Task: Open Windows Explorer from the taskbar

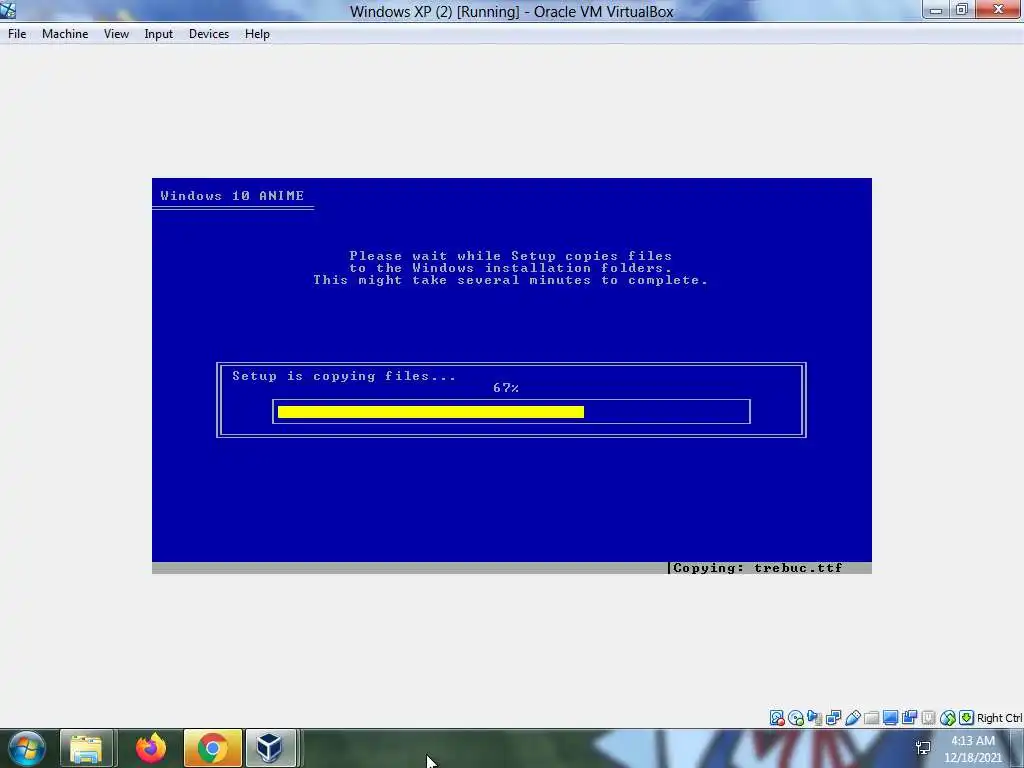Action: (x=87, y=748)
